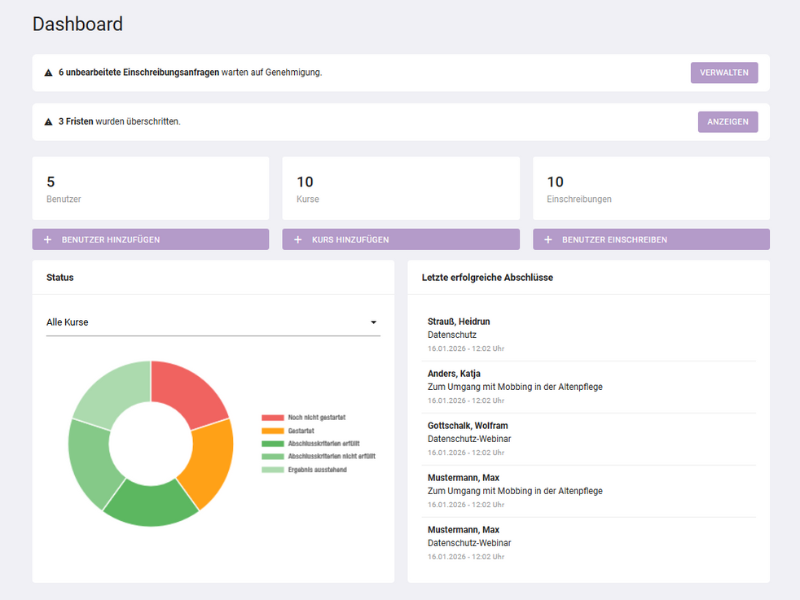Click the Benutzer statistics card
Image resolution: width=800 pixels, height=600 pixels.
tap(150, 188)
